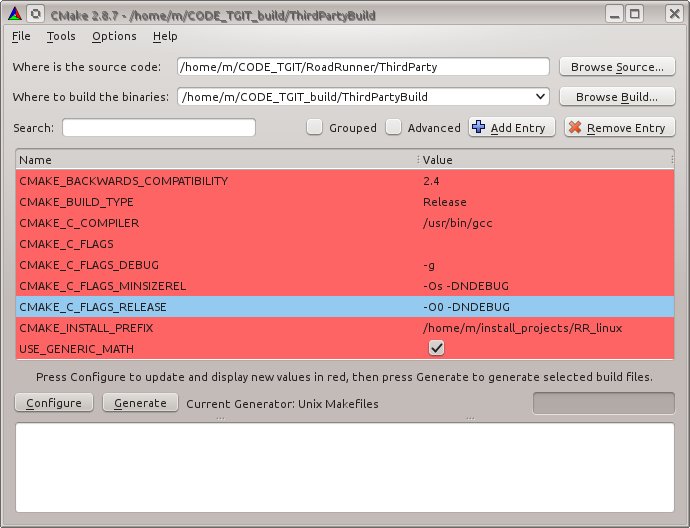Enable the Advanced checkbox
690x528 pixels.
(x=394, y=128)
